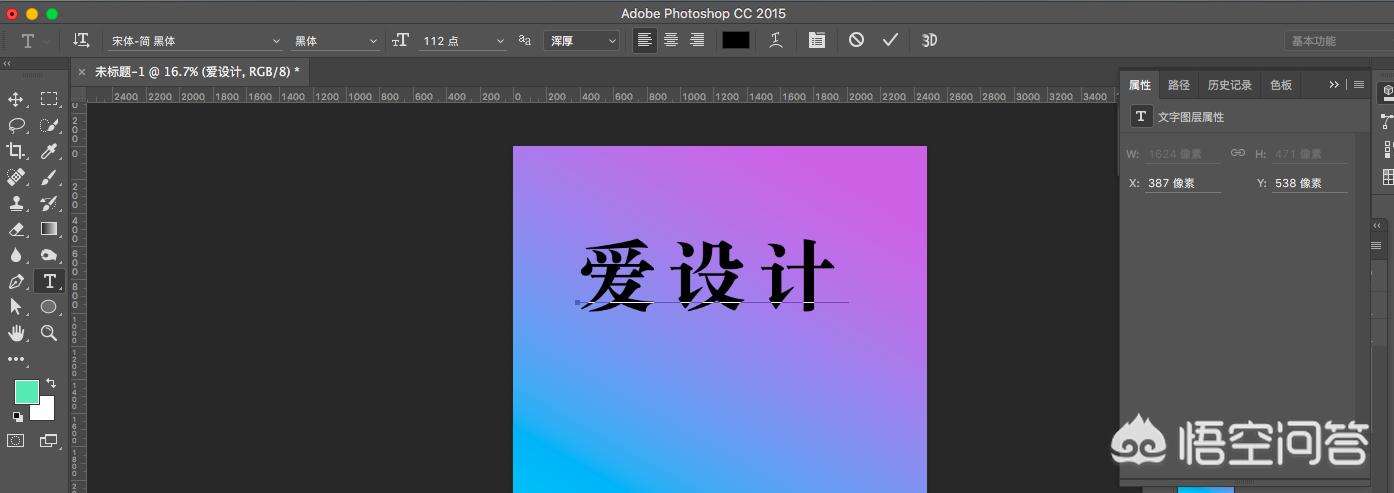This screenshot has width=1394, height=493.
Task: Open the Type tool preset picker
Action: 33,41
